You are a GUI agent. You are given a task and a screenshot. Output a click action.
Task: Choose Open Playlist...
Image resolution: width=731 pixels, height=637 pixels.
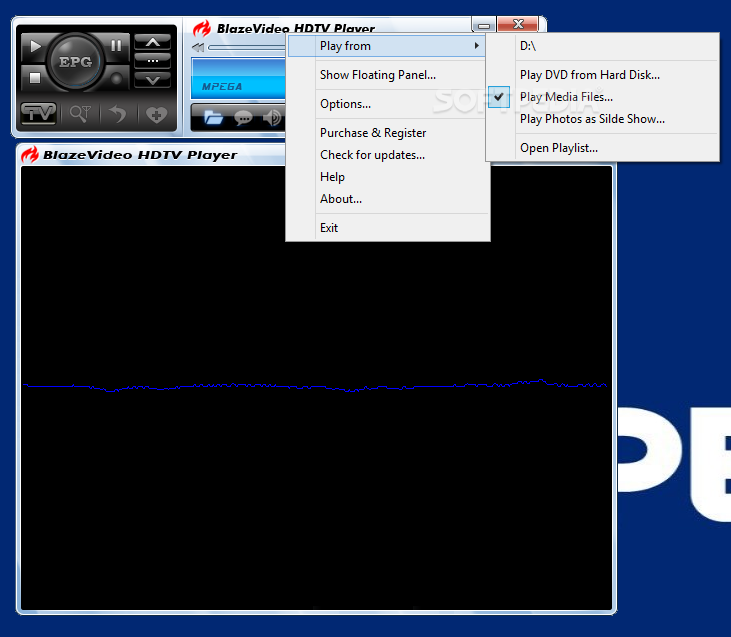(602, 148)
